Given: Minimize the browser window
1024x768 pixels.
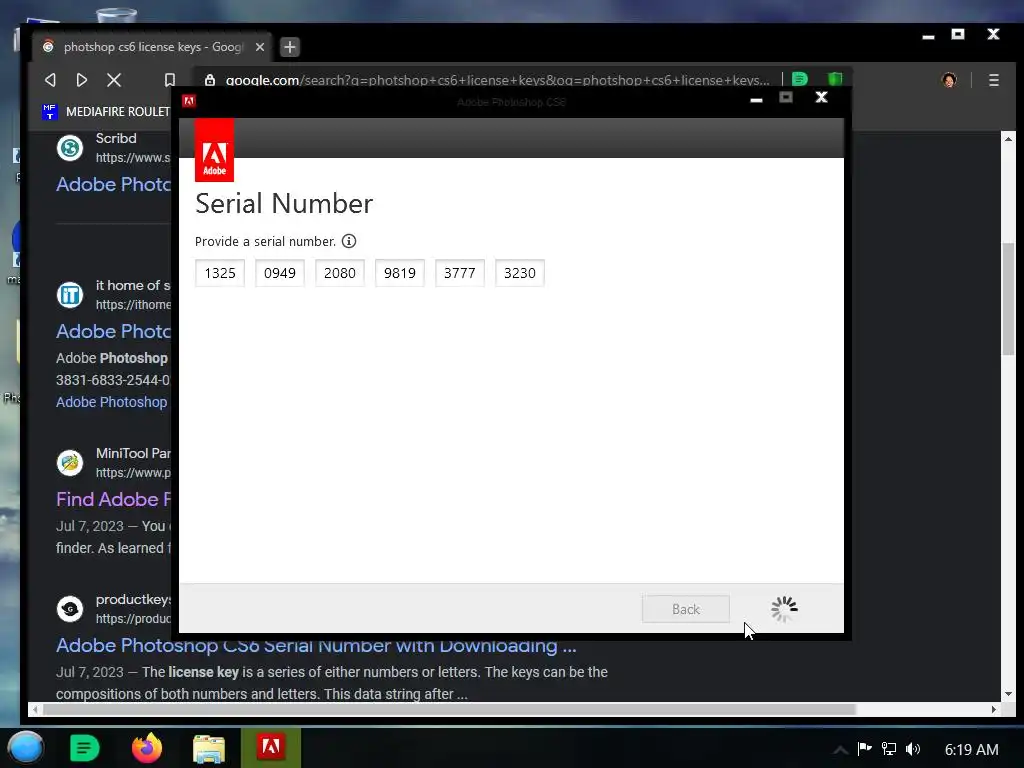Looking at the screenshot, I should [x=928, y=37].
